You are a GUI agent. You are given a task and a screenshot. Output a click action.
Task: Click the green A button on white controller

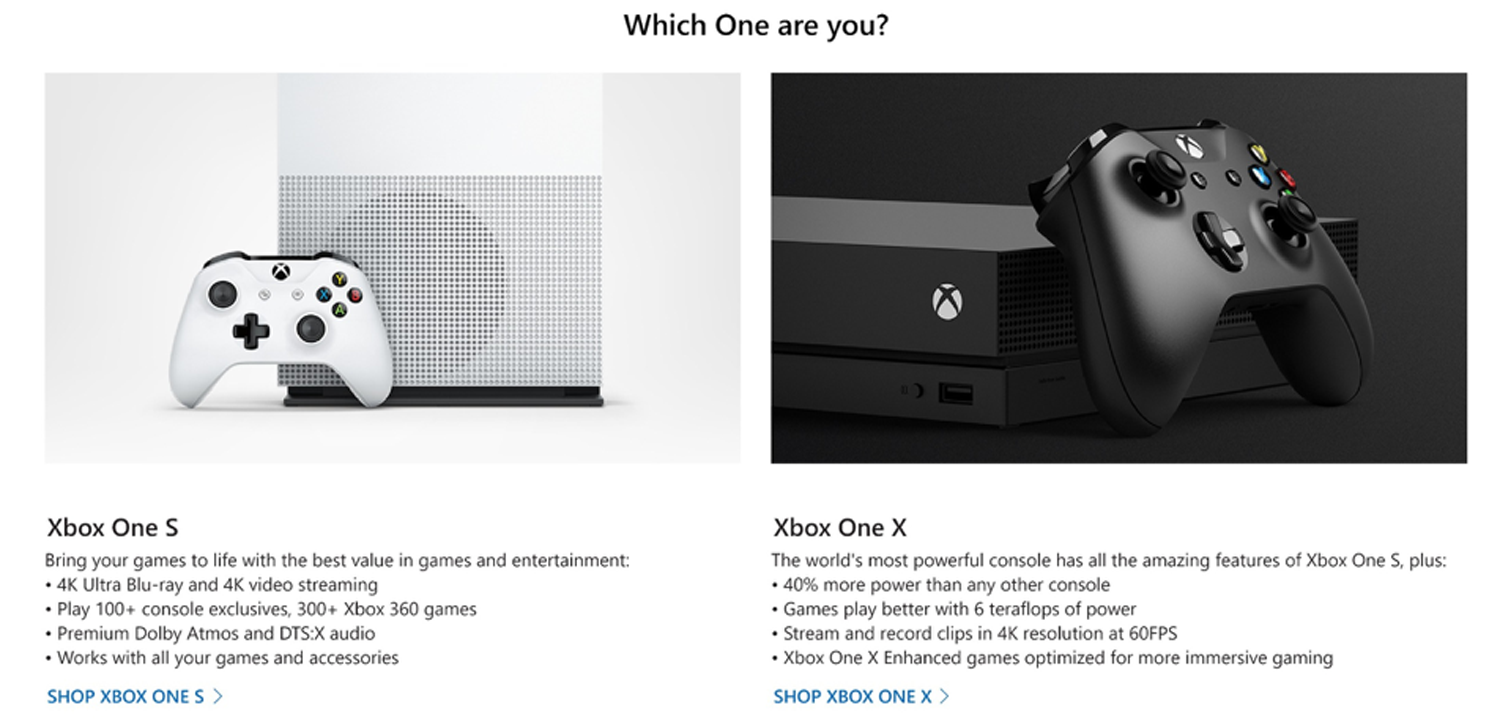[x=340, y=309]
